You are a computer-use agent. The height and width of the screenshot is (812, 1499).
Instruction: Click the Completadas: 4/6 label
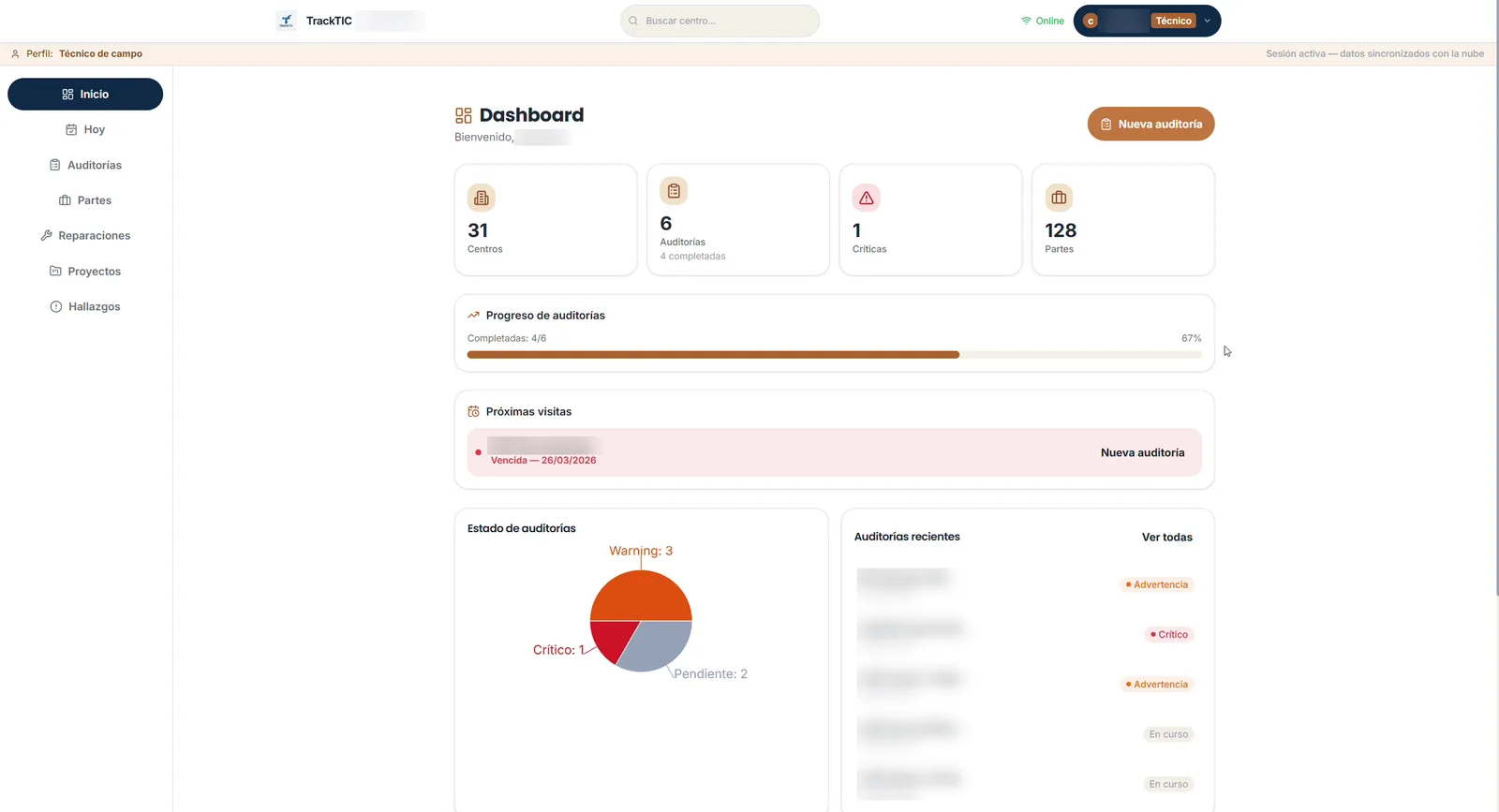click(507, 339)
